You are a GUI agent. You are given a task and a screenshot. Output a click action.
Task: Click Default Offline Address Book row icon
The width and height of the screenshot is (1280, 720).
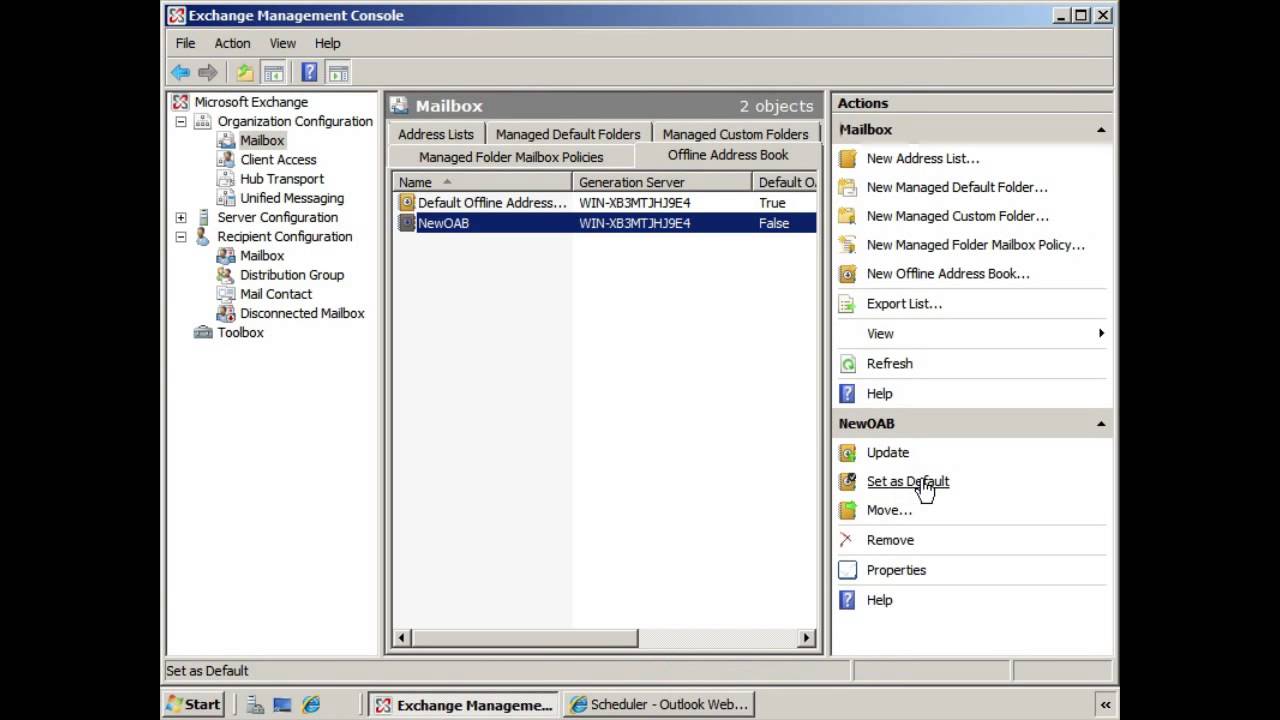click(407, 203)
